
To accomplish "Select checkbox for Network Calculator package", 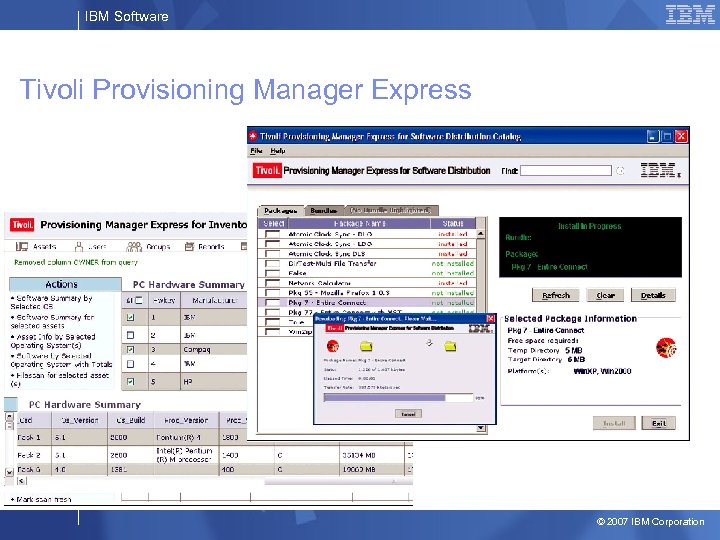I will pyautogui.click(x=272, y=283).
